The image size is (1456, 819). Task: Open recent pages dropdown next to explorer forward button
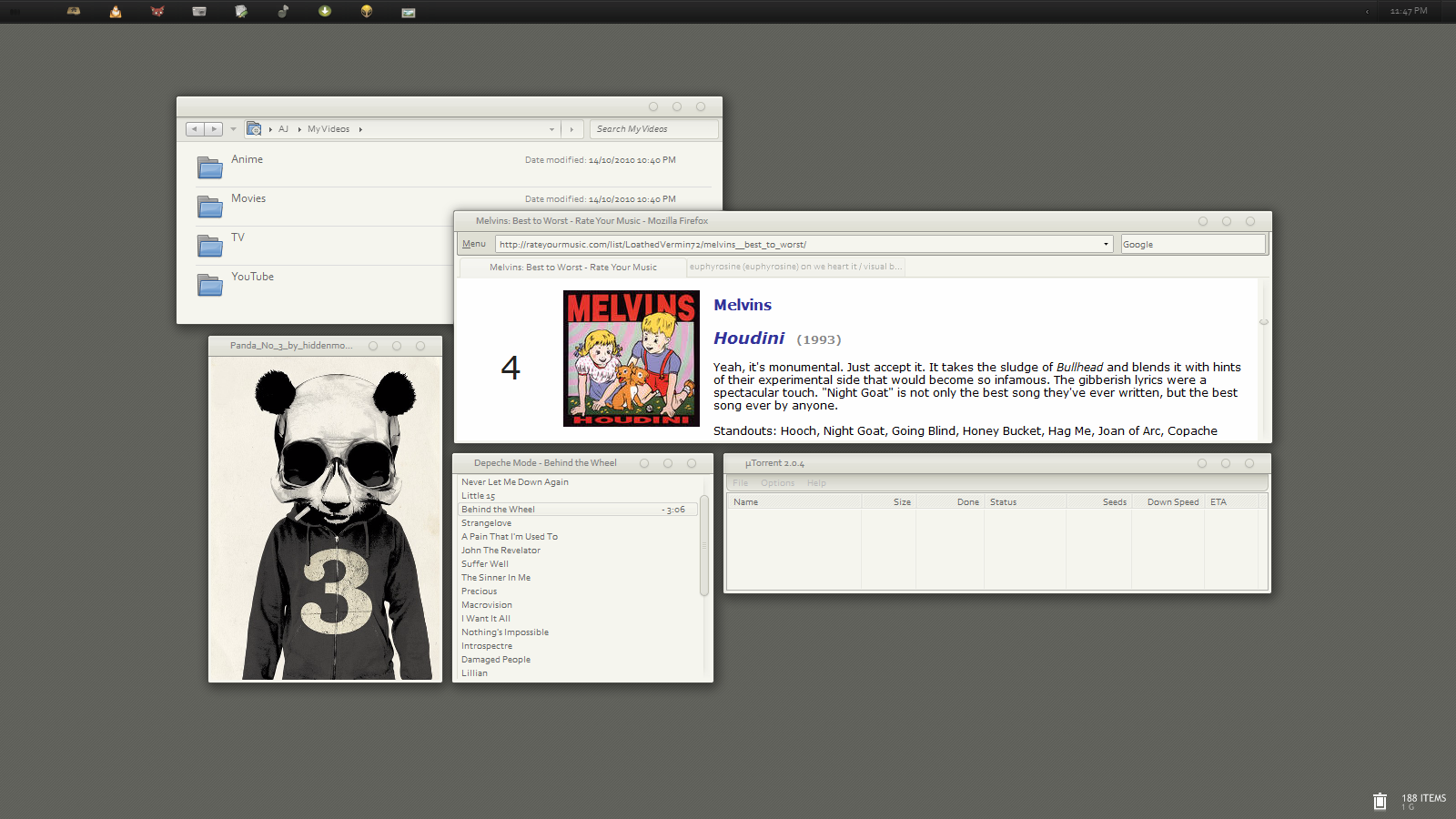(x=233, y=129)
